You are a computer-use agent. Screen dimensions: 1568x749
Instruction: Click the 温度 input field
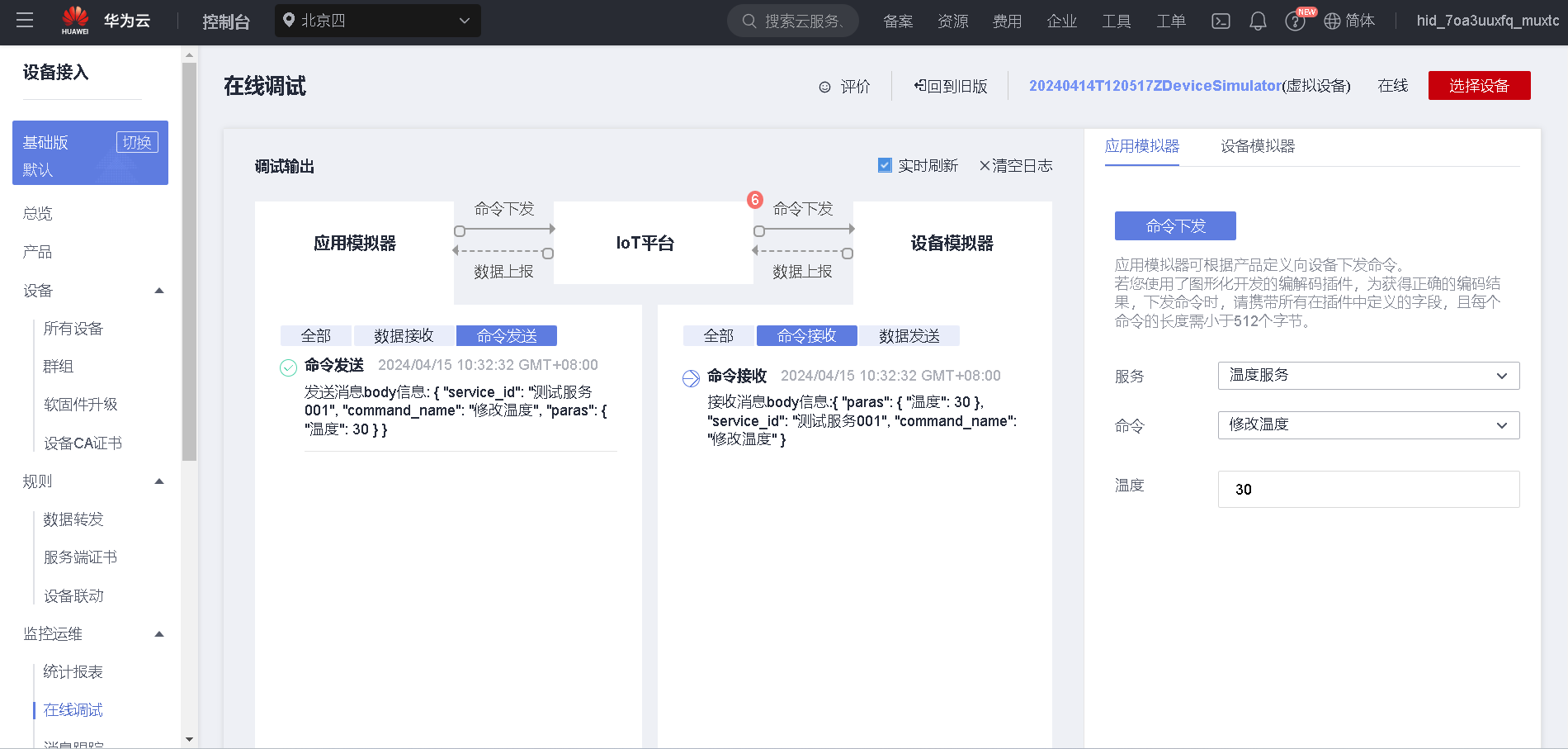(x=1368, y=490)
